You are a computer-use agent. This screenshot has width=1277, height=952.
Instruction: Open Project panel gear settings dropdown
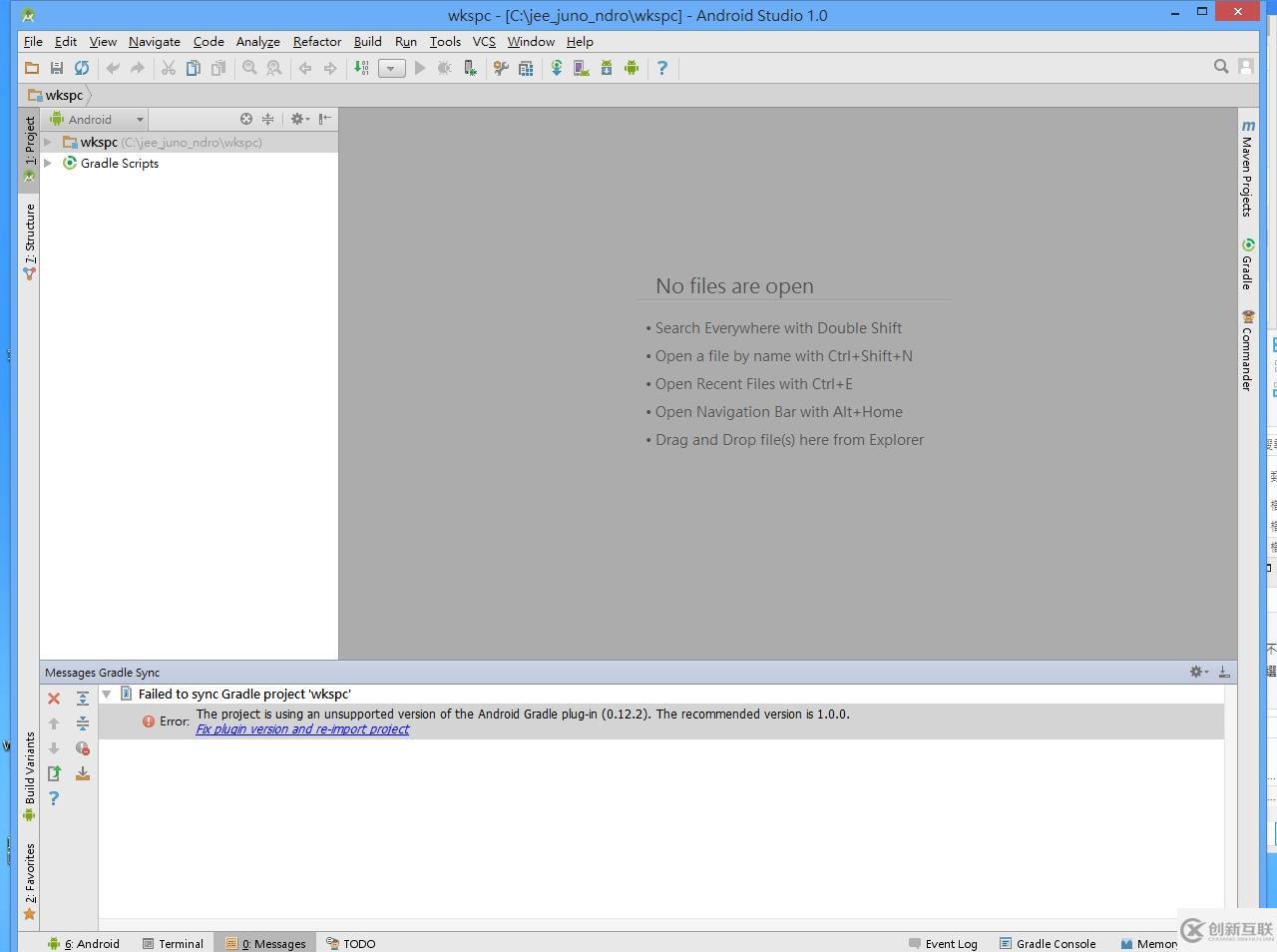tap(299, 119)
